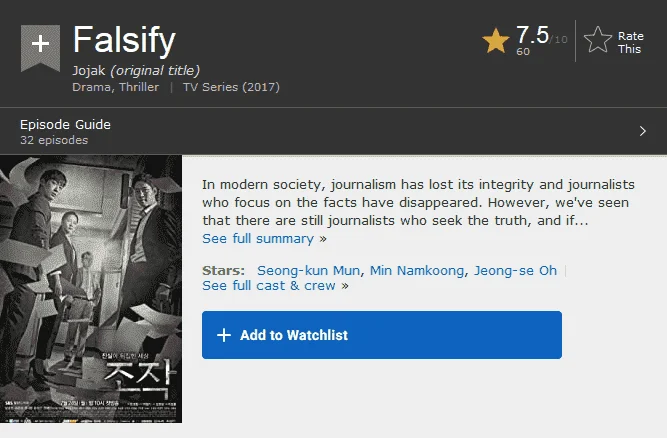Open See full cast & crew link
667x438 pixels.
click(275, 286)
